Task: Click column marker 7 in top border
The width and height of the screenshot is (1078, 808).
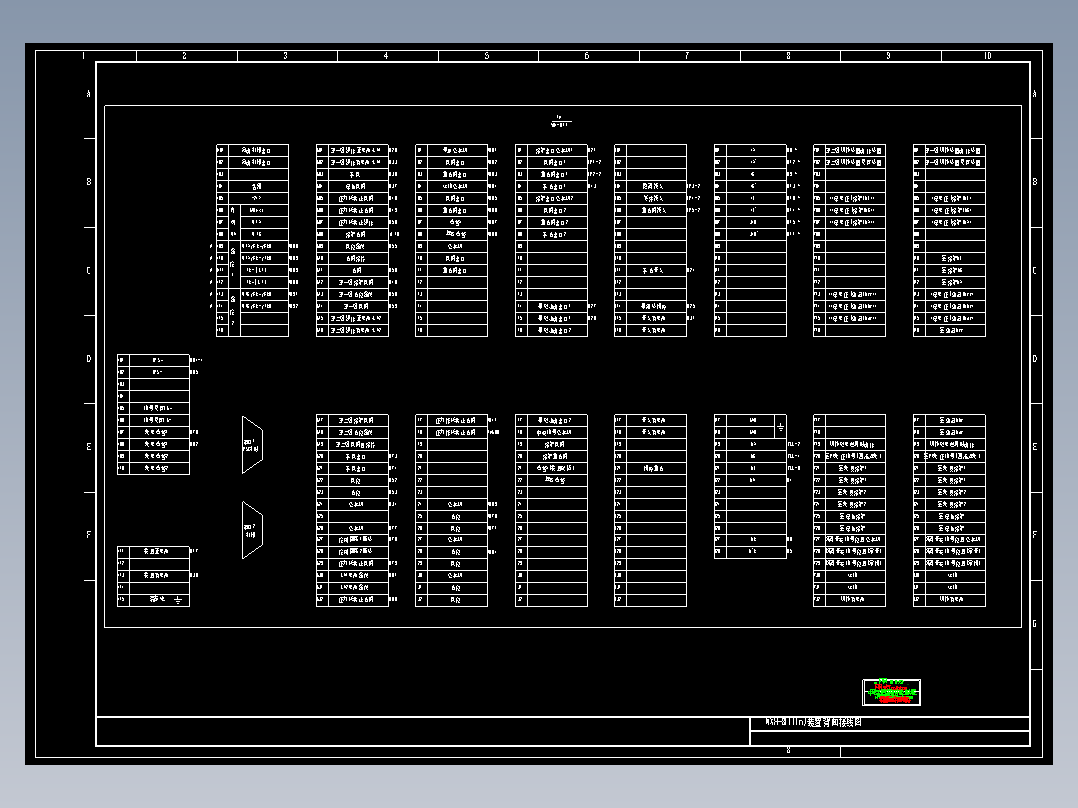Action: 688,56
